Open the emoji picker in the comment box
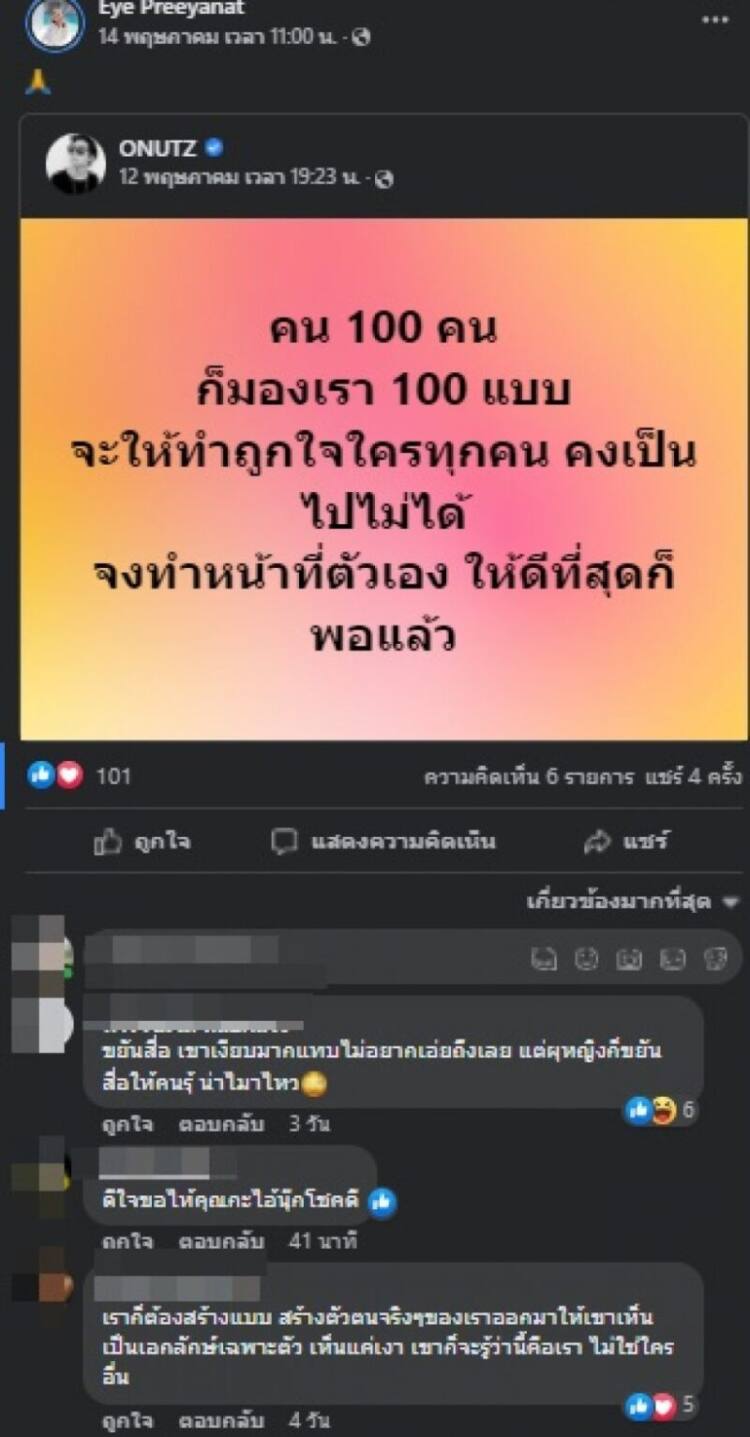The height and width of the screenshot is (1437, 750). (x=587, y=959)
